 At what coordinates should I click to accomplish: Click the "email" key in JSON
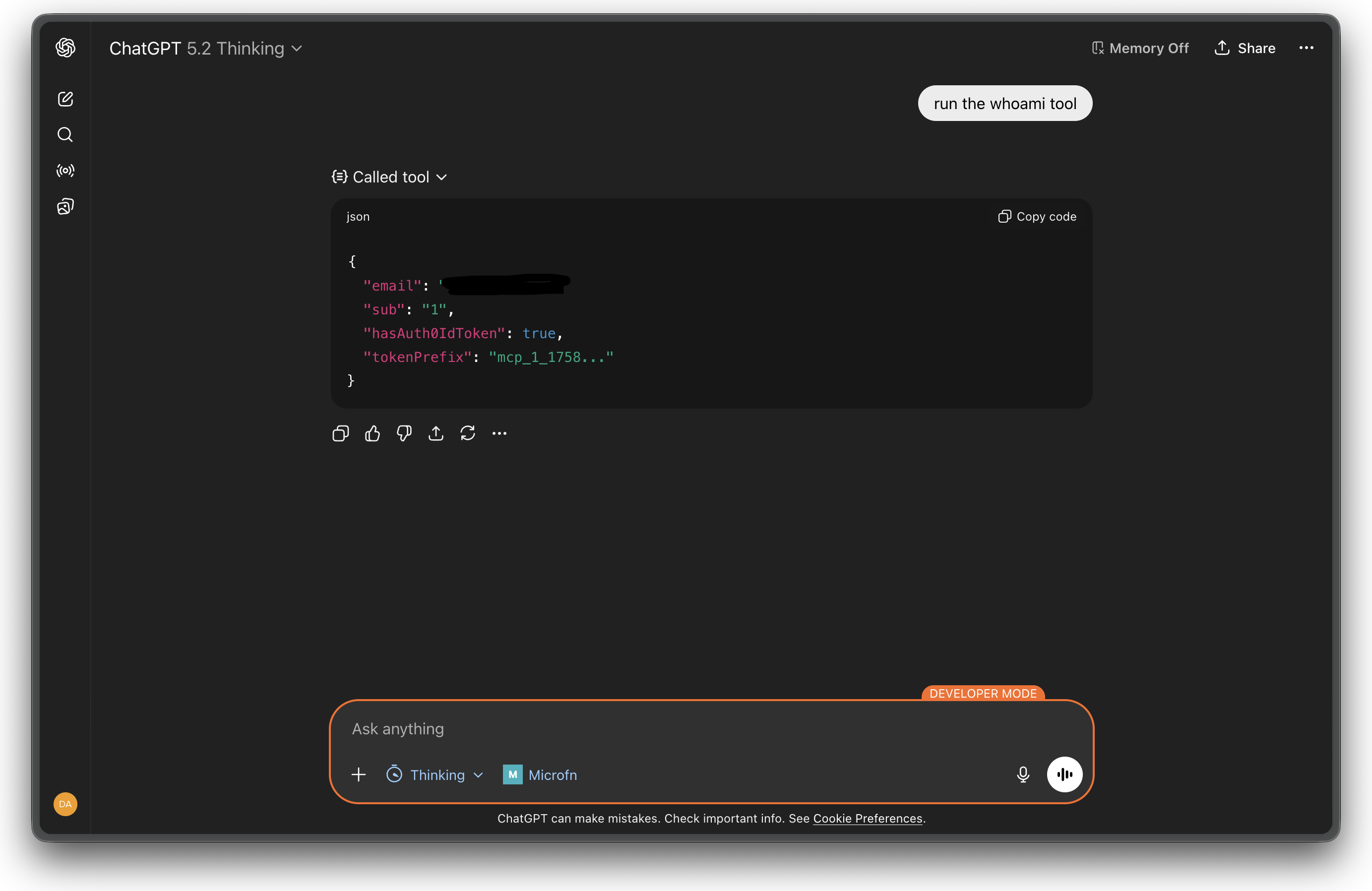(392, 286)
